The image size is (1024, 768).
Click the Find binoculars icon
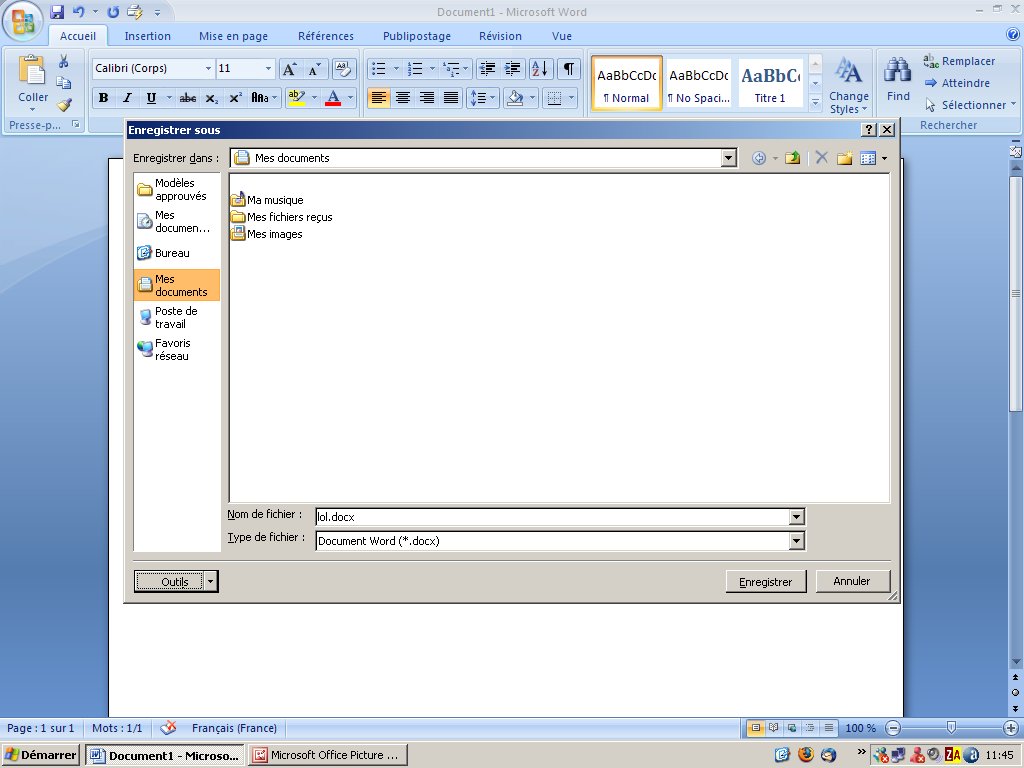(x=898, y=70)
